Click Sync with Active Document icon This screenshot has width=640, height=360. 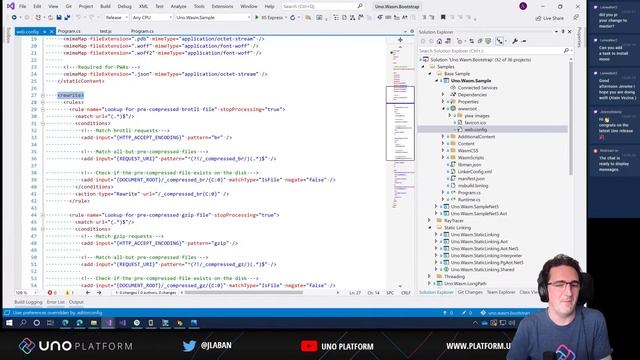471,41
